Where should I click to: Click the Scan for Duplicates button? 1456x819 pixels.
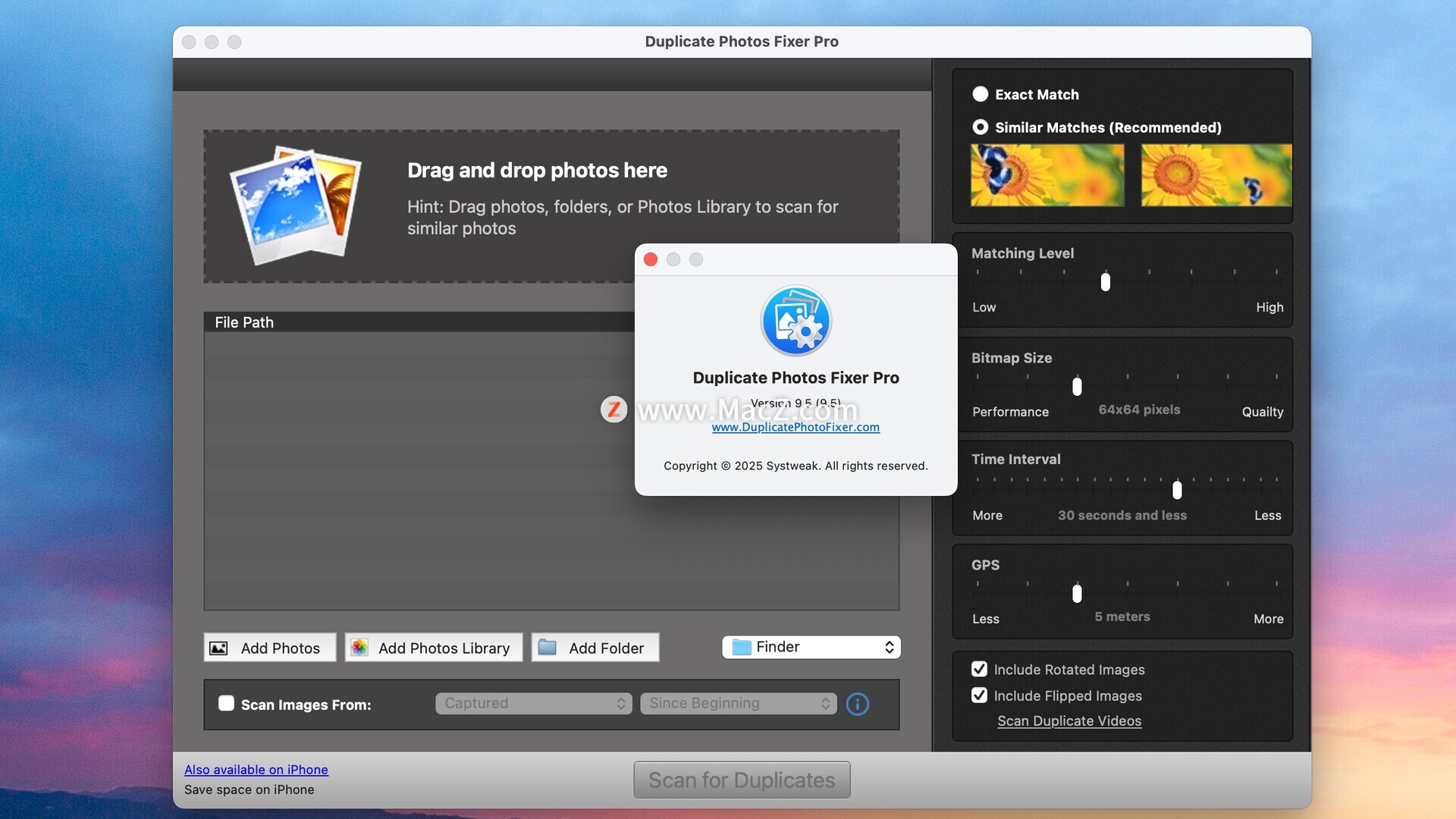pos(742,780)
